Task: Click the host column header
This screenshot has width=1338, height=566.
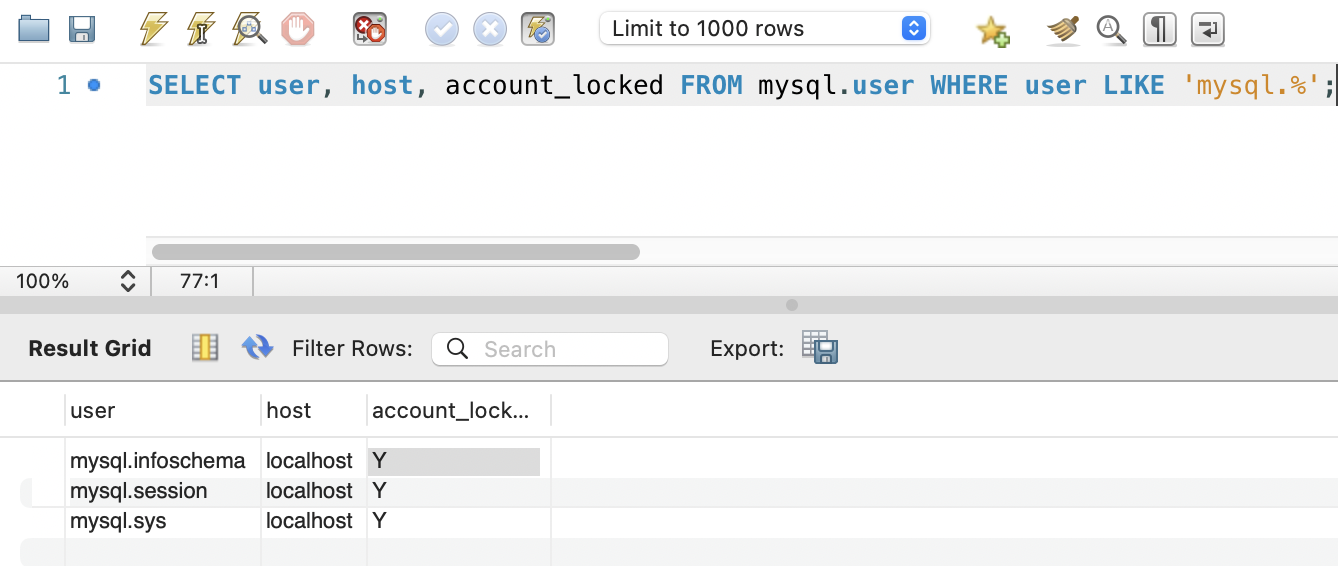Action: tap(314, 410)
